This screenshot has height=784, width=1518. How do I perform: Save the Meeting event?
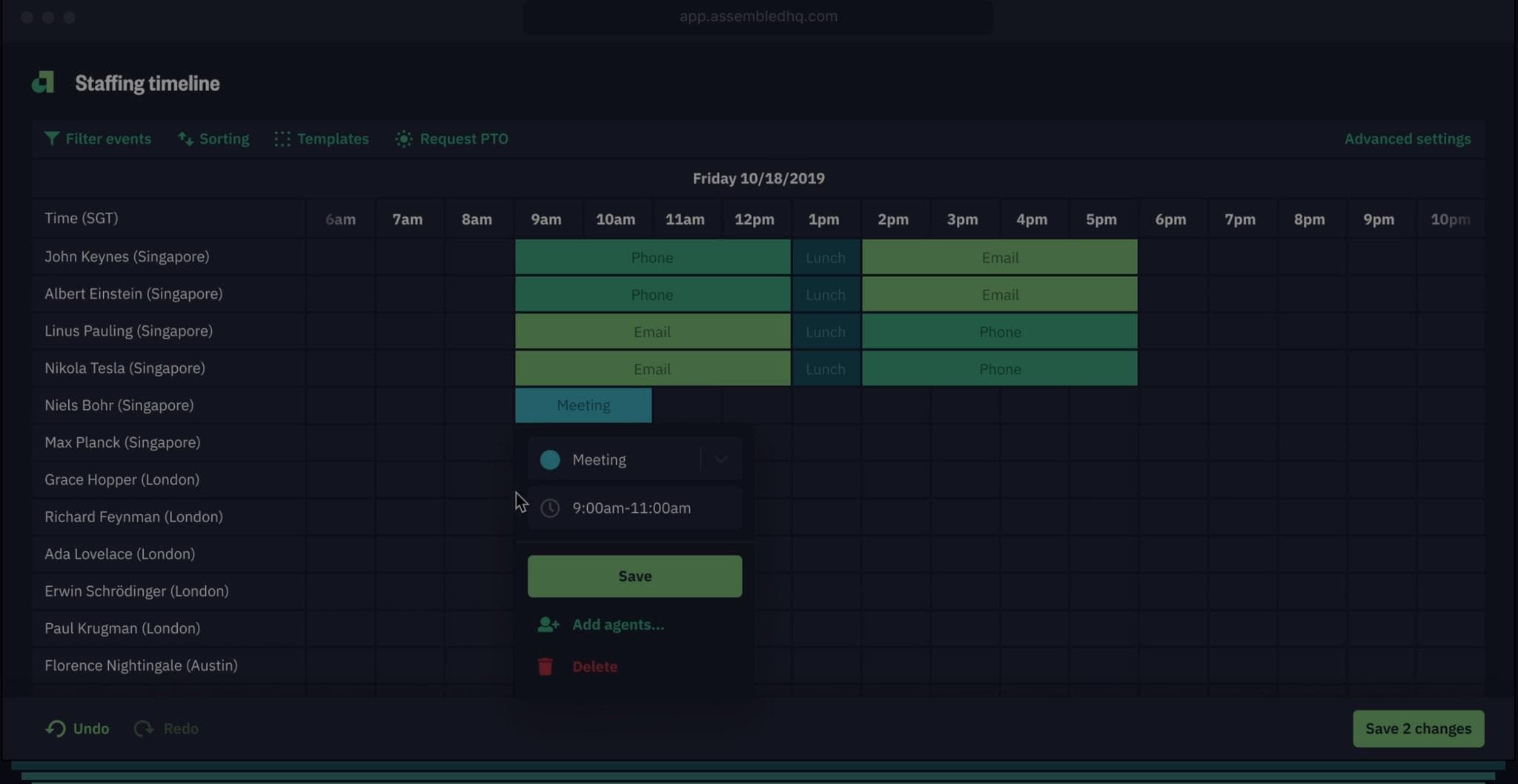[x=634, y=576]
